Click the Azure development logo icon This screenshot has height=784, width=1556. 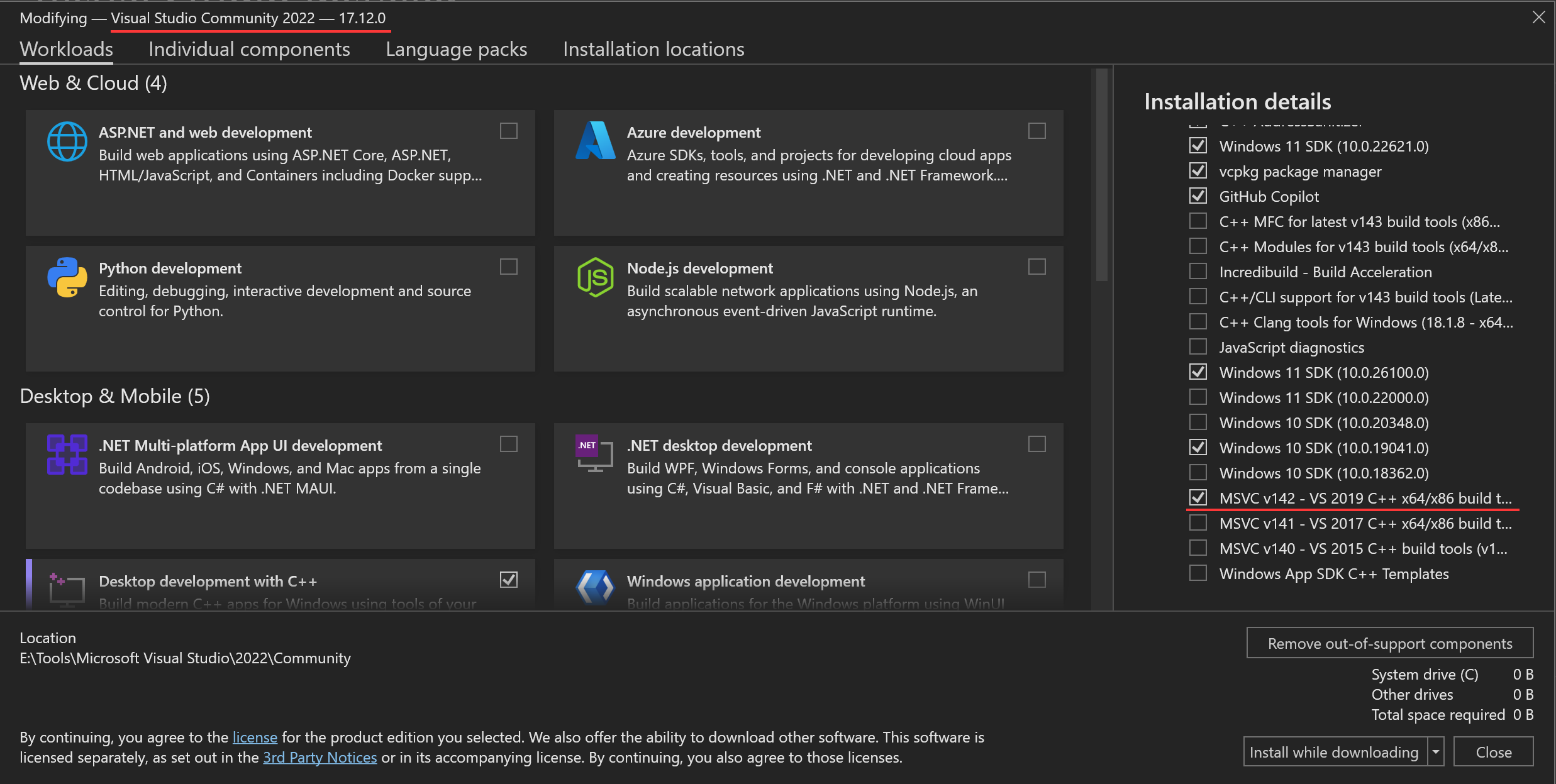pos(595,141)
